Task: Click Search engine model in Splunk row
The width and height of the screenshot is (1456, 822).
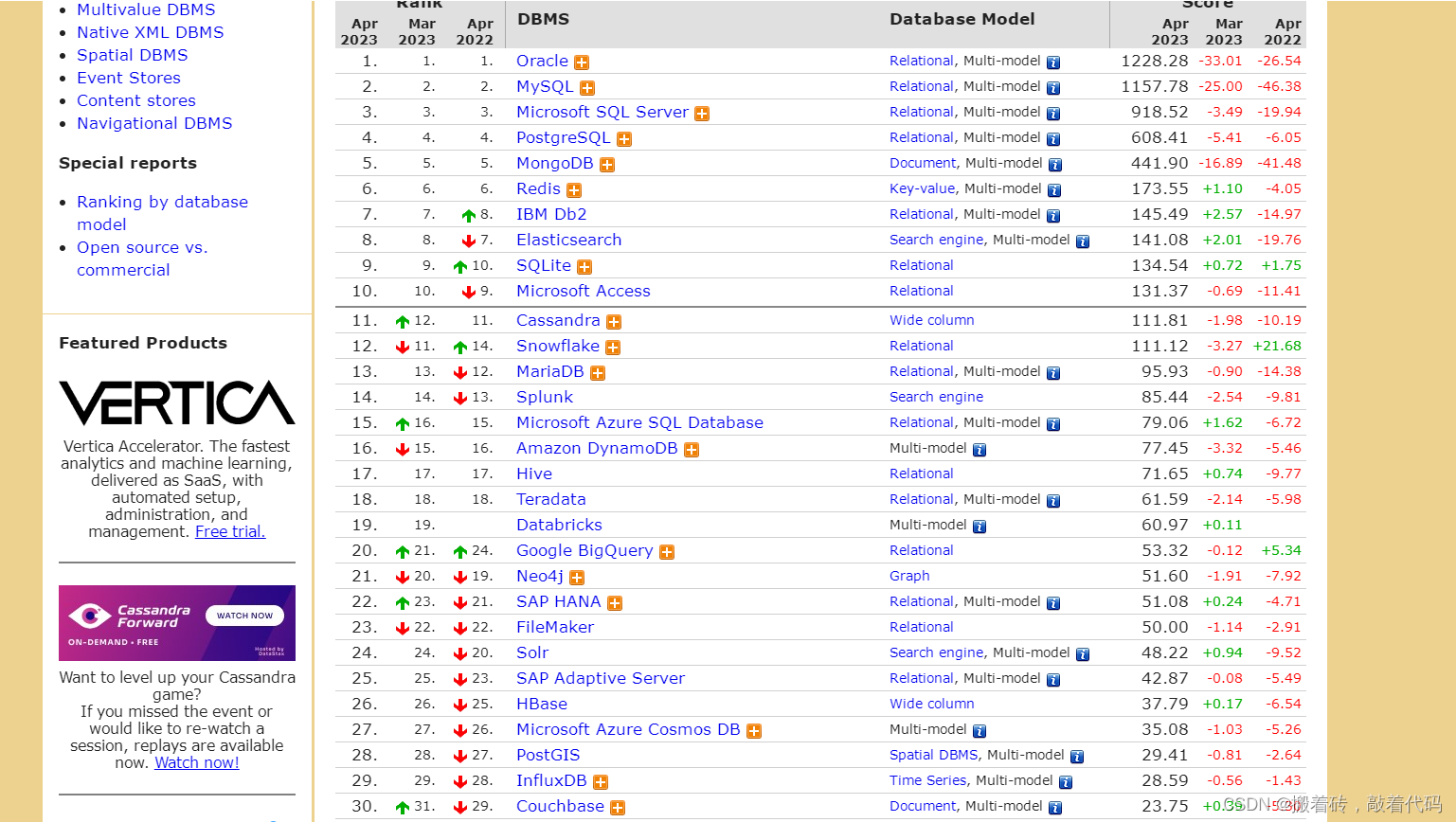Action: click(x=936, y=397)
